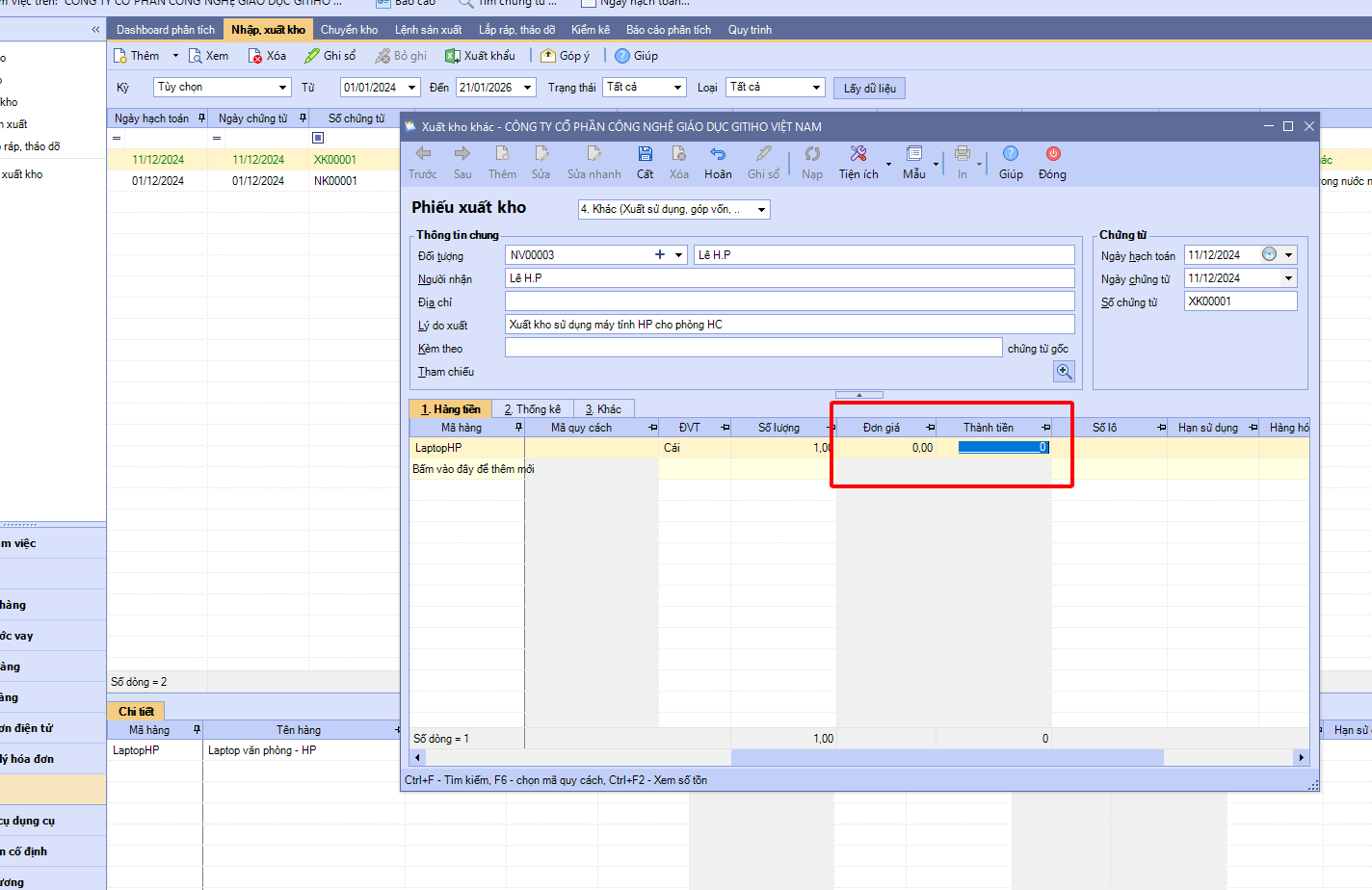The height and width of the screenshot is (890, 1372).
Task: Click the Lý do xuất input field
Action: 789,325
